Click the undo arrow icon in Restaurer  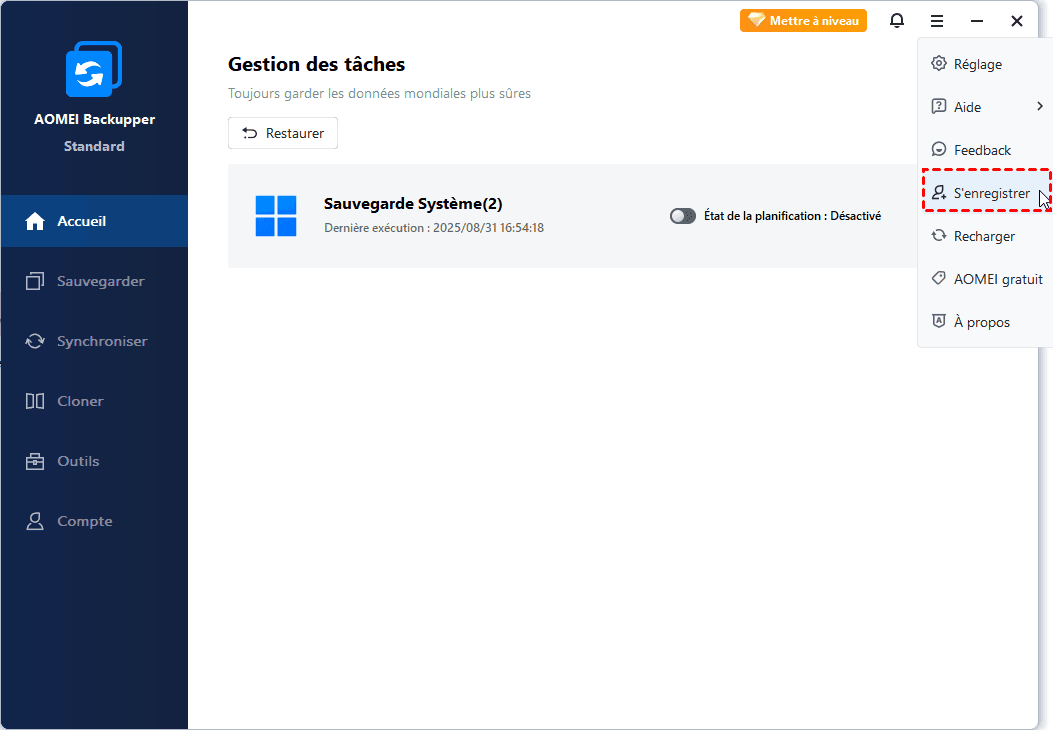point(250,133)
